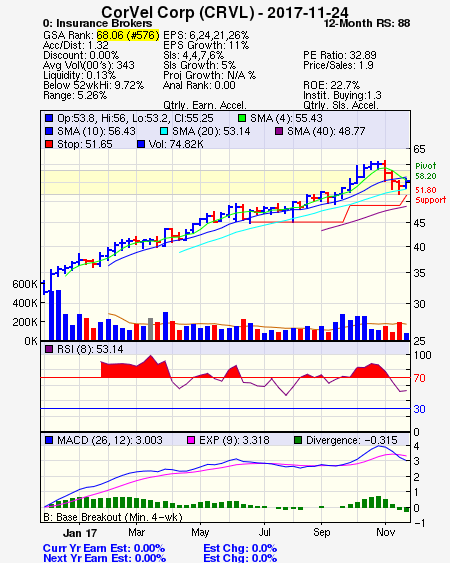Click 'Anal Rank: 0.00' text

[x=199, y=85]
